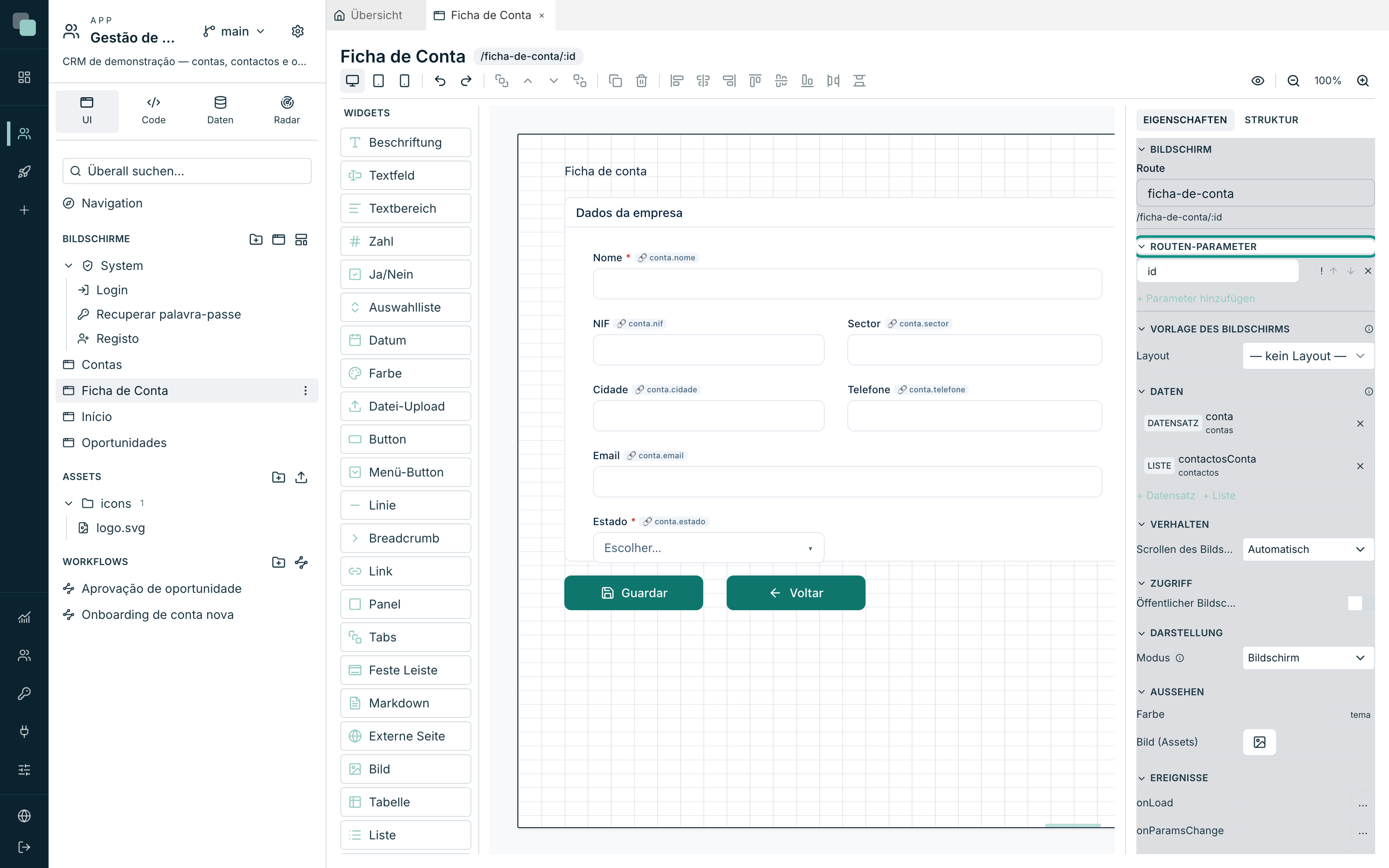Collapse the System tree folder
Image resolution: width=1389 pixels, height=868 pixels.
69,266
